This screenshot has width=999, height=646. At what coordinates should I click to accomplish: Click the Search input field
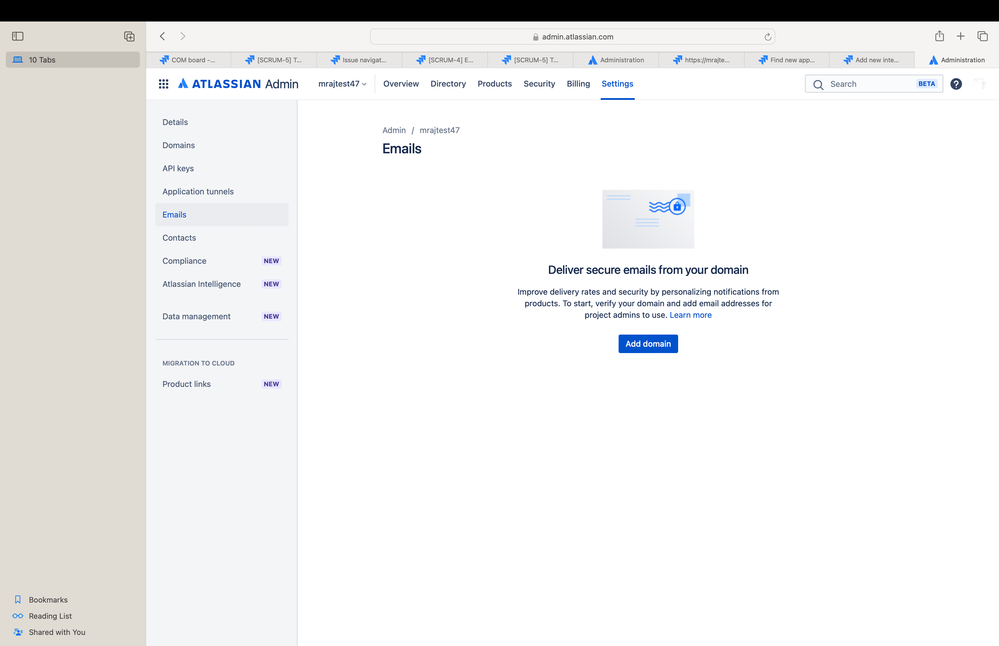tap(873, 84)
